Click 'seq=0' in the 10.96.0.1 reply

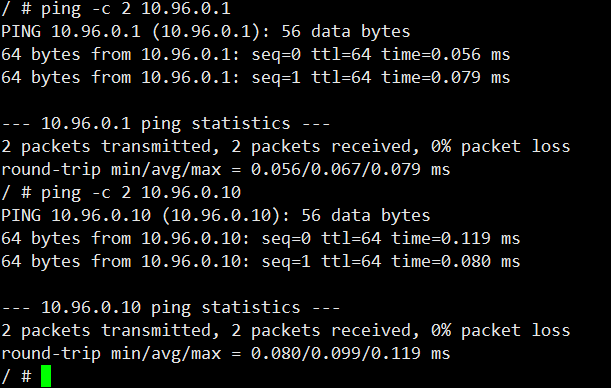click(276, 55)
